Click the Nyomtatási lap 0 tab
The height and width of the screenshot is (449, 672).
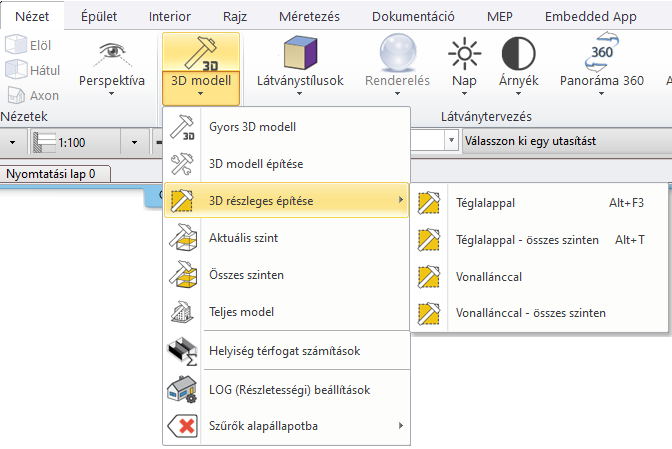click(52, 174)
